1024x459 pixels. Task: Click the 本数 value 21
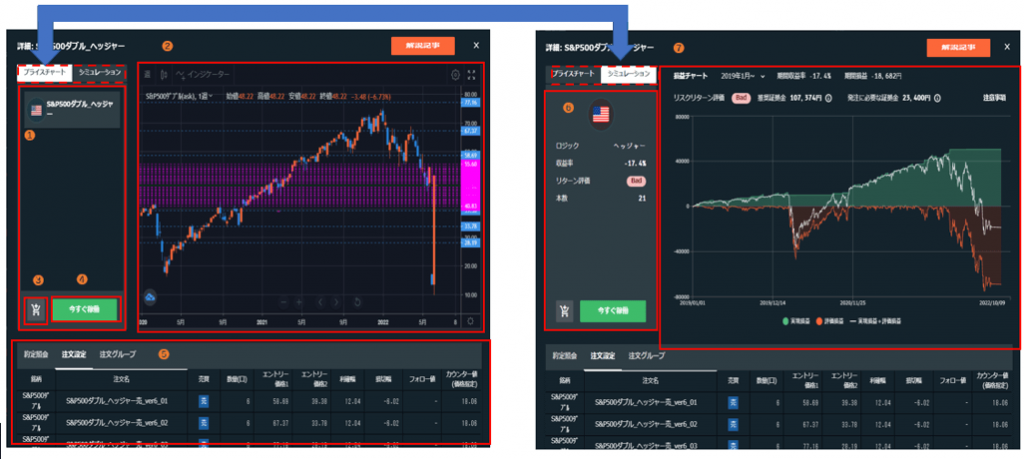tap(641, 197)
